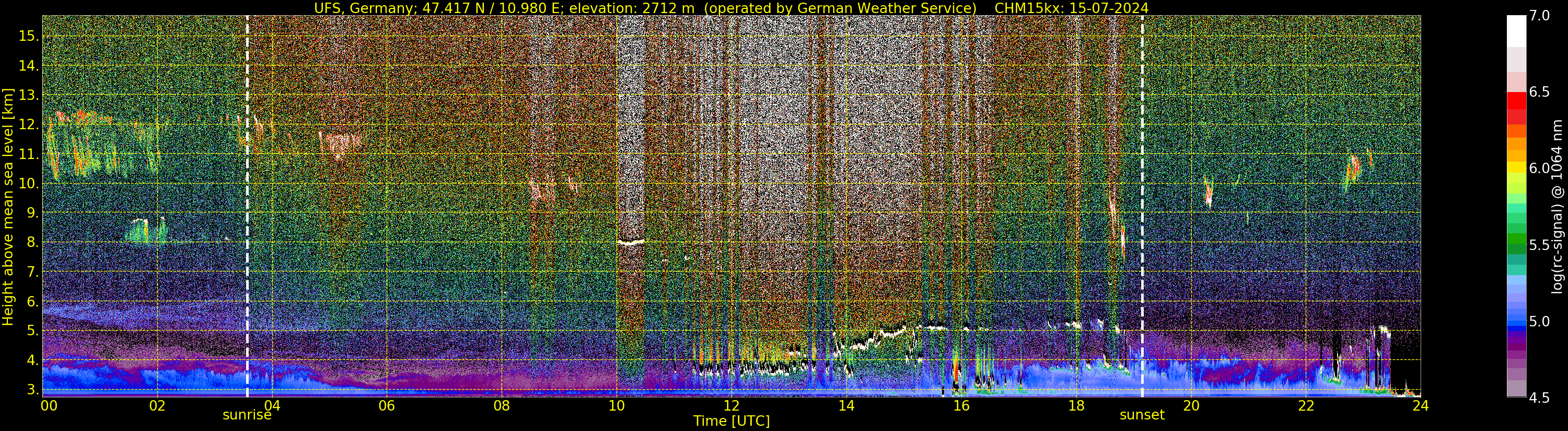The height and width of the screenshot is (431, 1568).
Task: Click the x-axis tick label '22'
Action: (x=1306, y=405)
